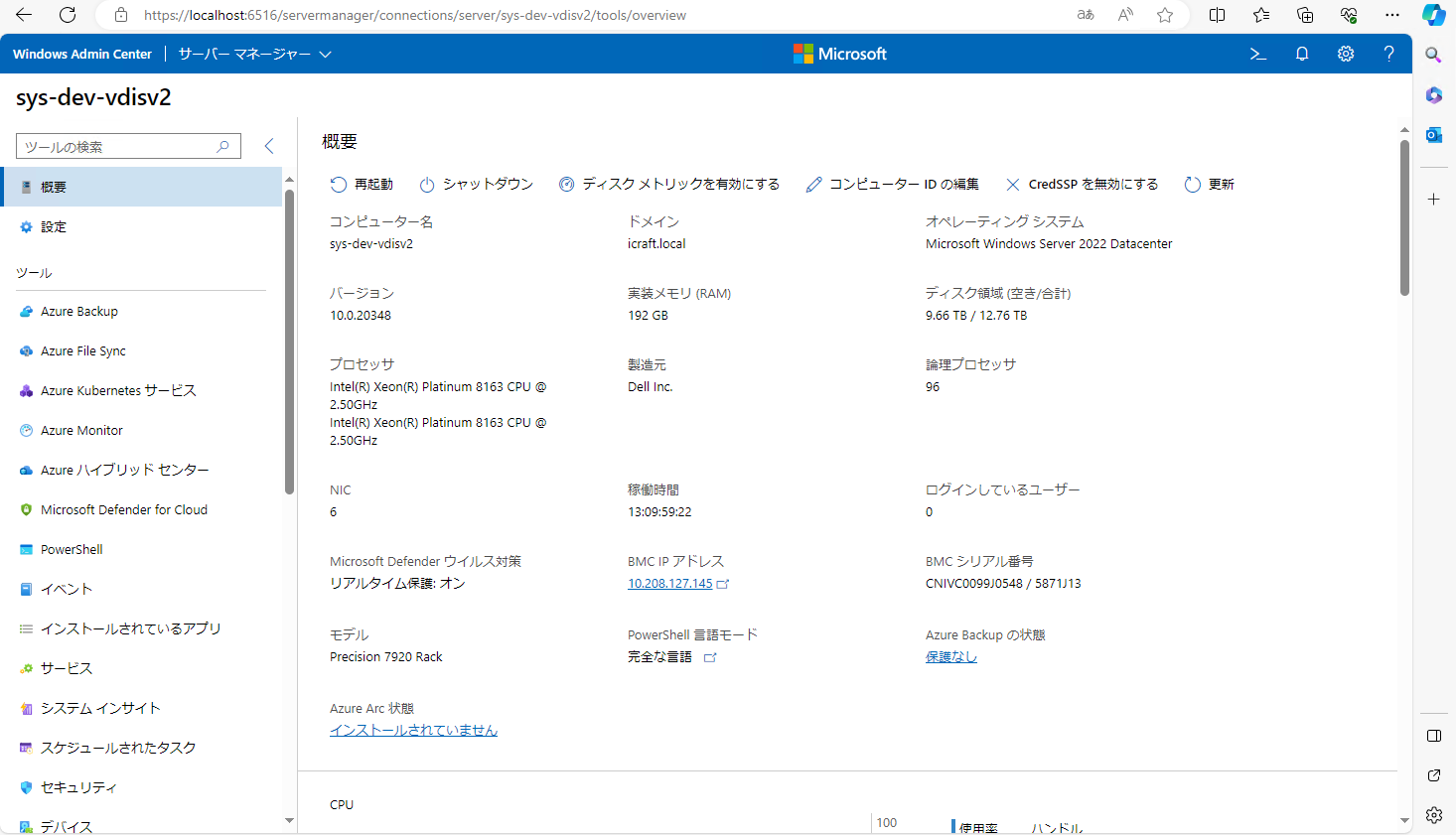
Task: Click the 保護なし Azure Backup link
Action: click(951, 656)
